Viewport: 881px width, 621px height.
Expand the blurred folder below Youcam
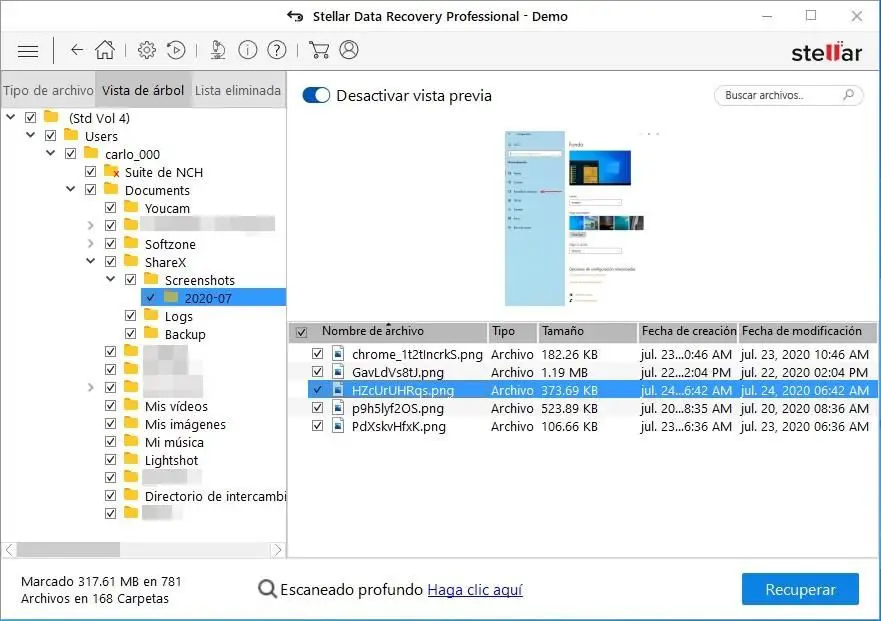click(90, 225)
